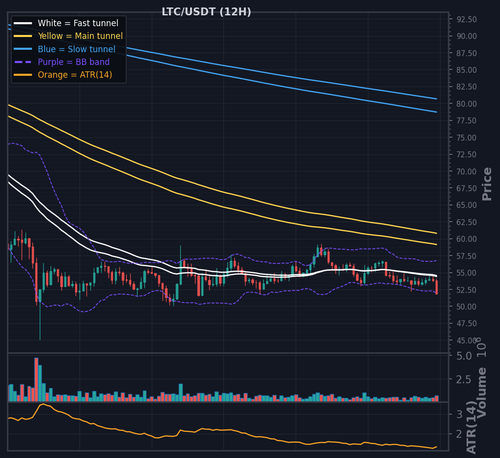Viewport: 500px width, 458px height.
Task: Click the ATR(14) axis title
Action: (x=471, y=427)
